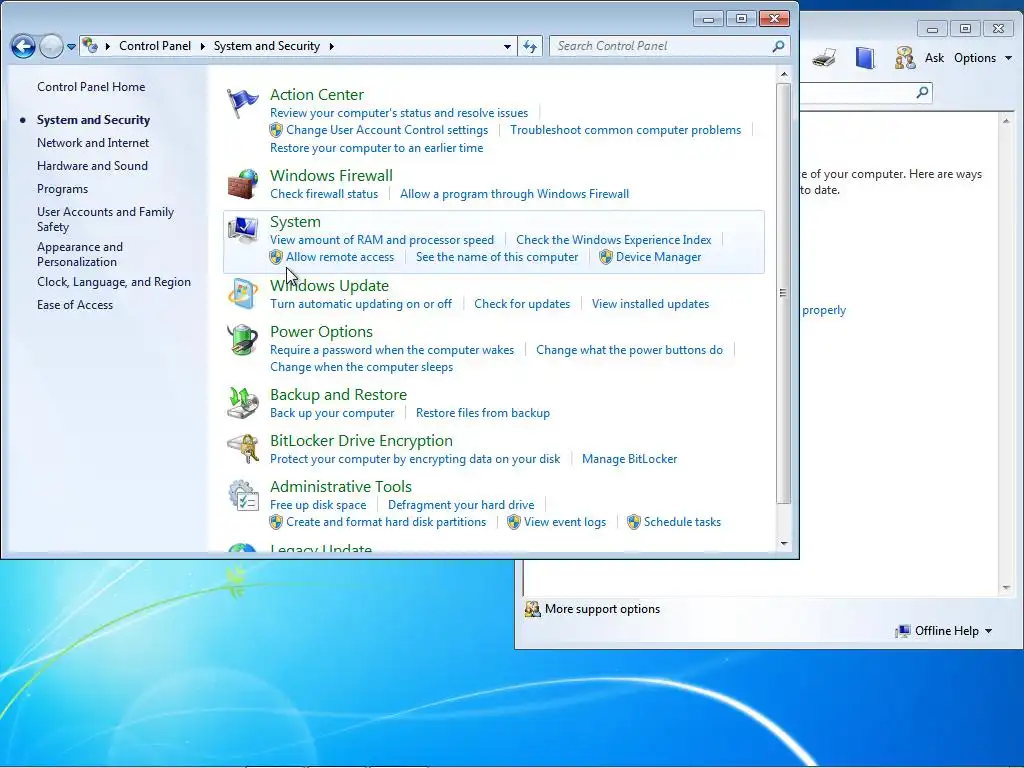This screenshot has height=768, width=1024.
Task: Click Check firewall status link
Action: [324, 194]
